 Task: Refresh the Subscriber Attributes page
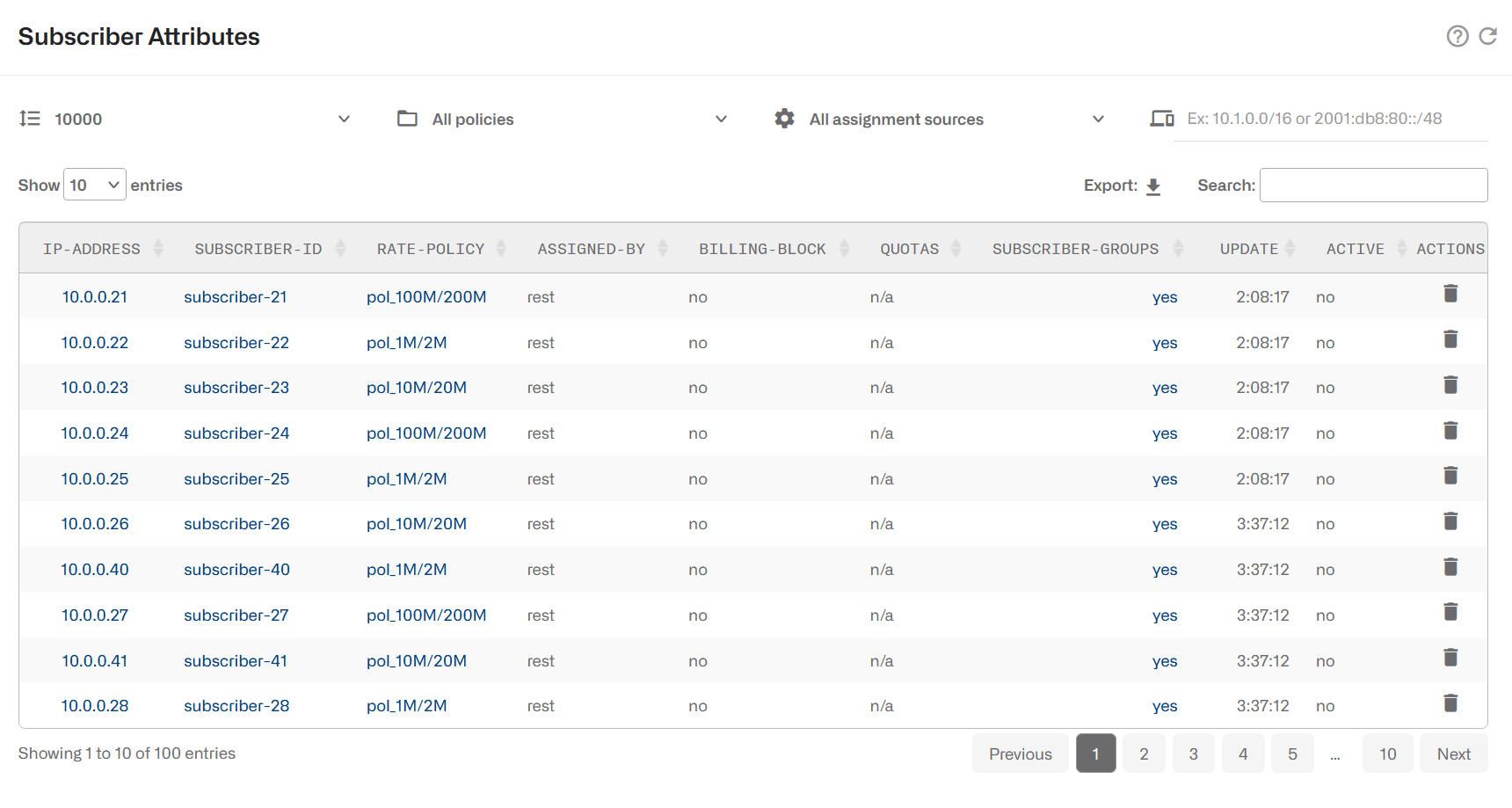pos(1487,36)
